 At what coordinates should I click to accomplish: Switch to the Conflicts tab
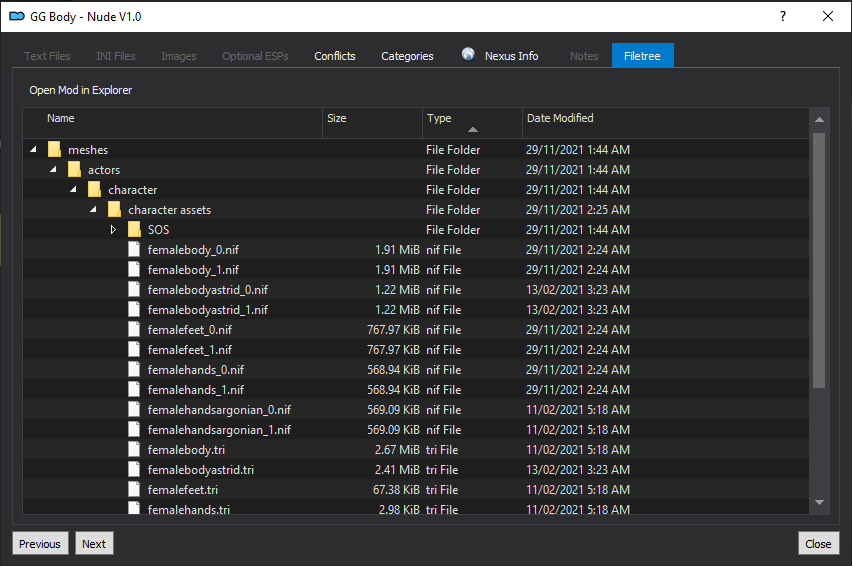pos(335,56)
